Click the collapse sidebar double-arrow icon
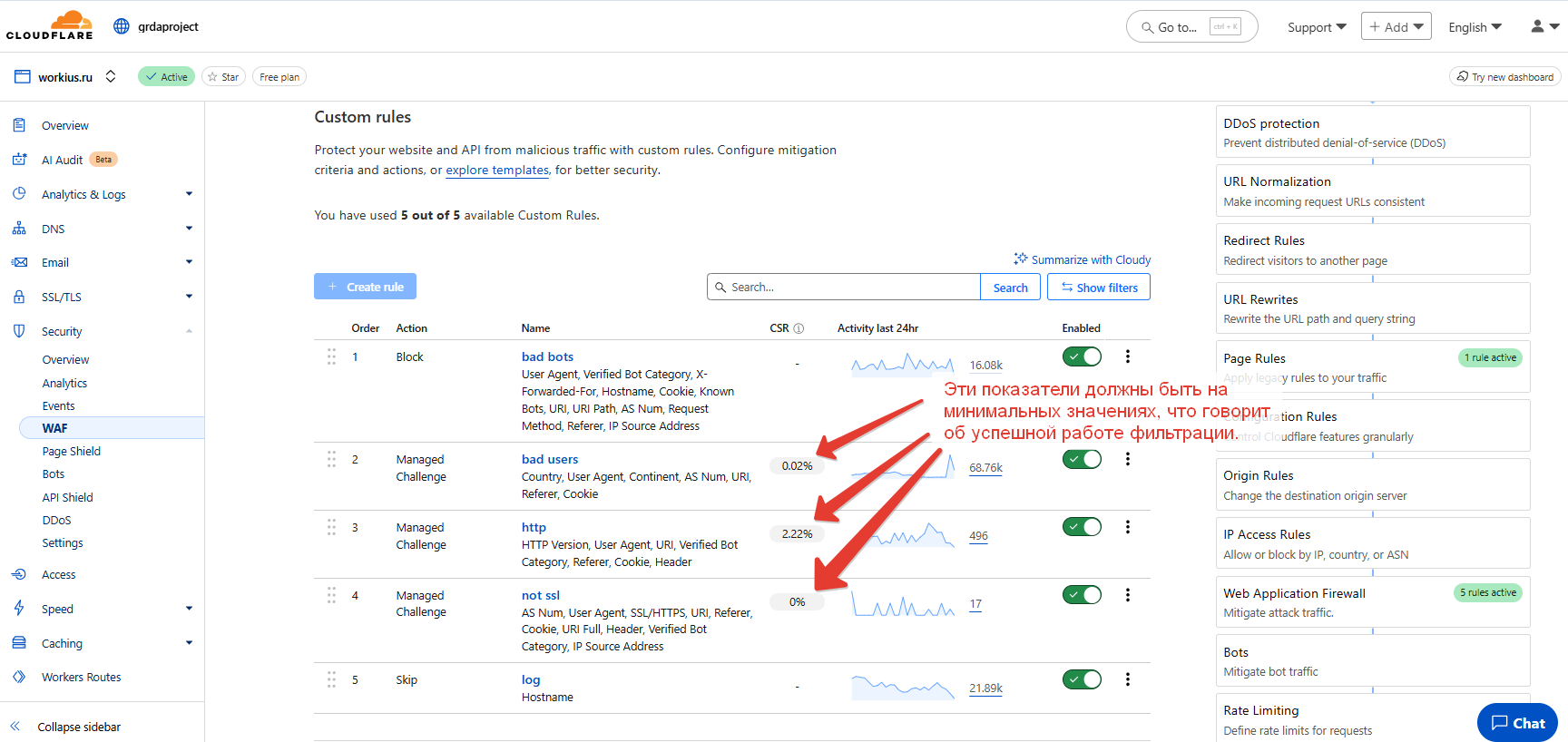The image size is (1568, 742). tap(15, 727)
